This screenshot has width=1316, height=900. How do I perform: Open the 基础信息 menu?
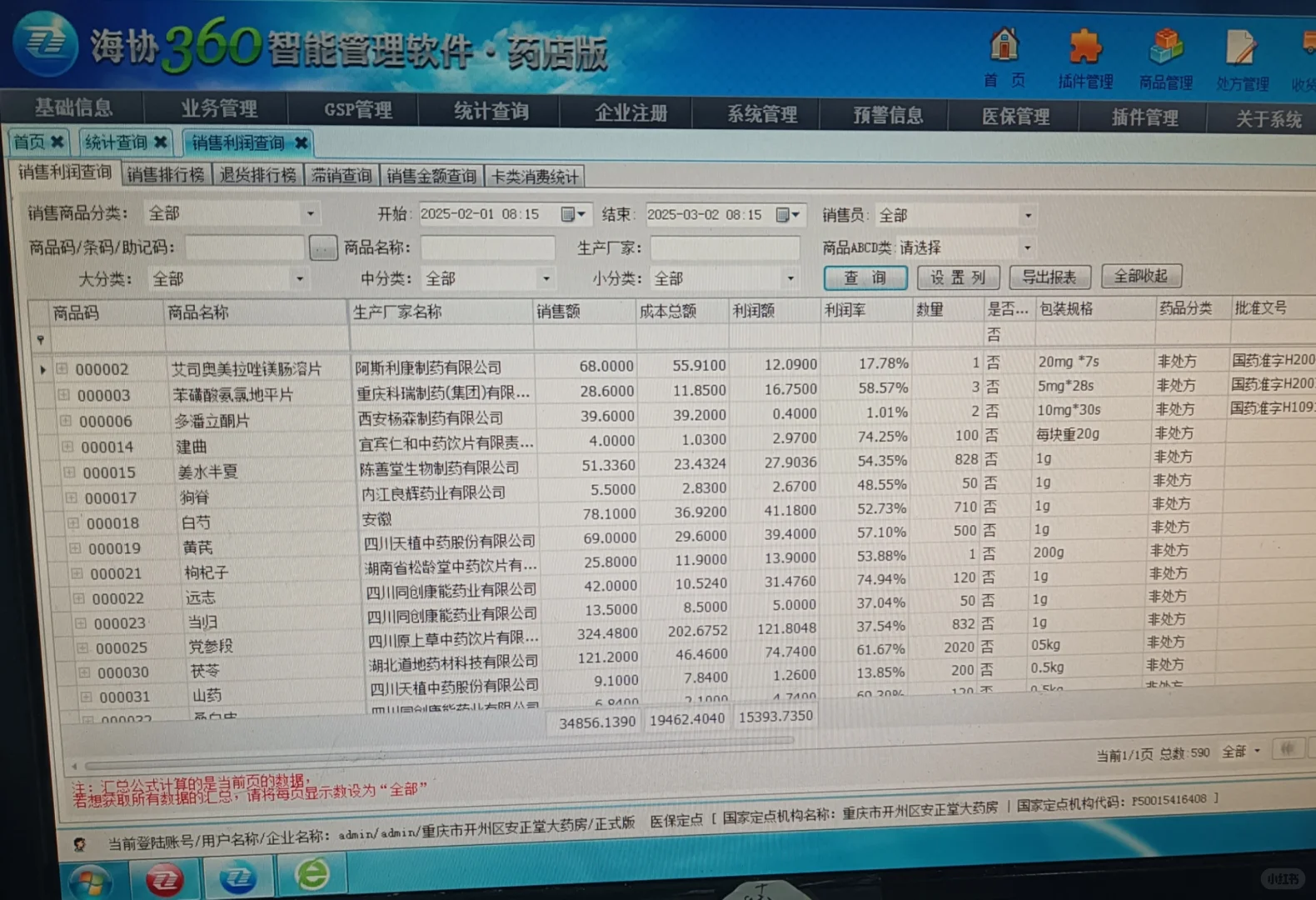73,107
